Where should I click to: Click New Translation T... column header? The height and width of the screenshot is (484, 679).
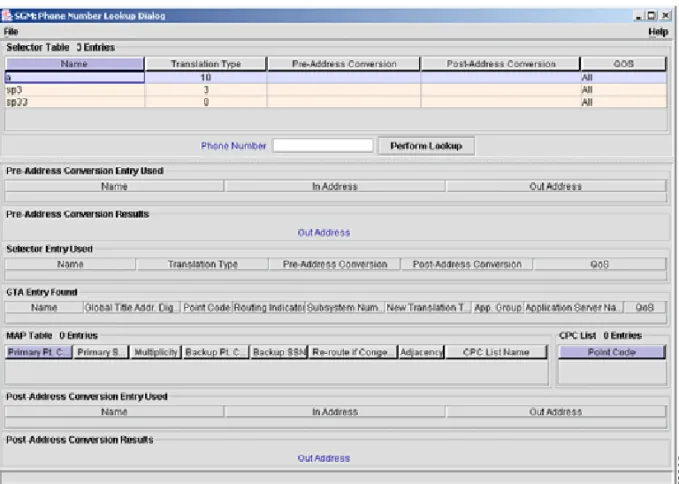[428, 307]
